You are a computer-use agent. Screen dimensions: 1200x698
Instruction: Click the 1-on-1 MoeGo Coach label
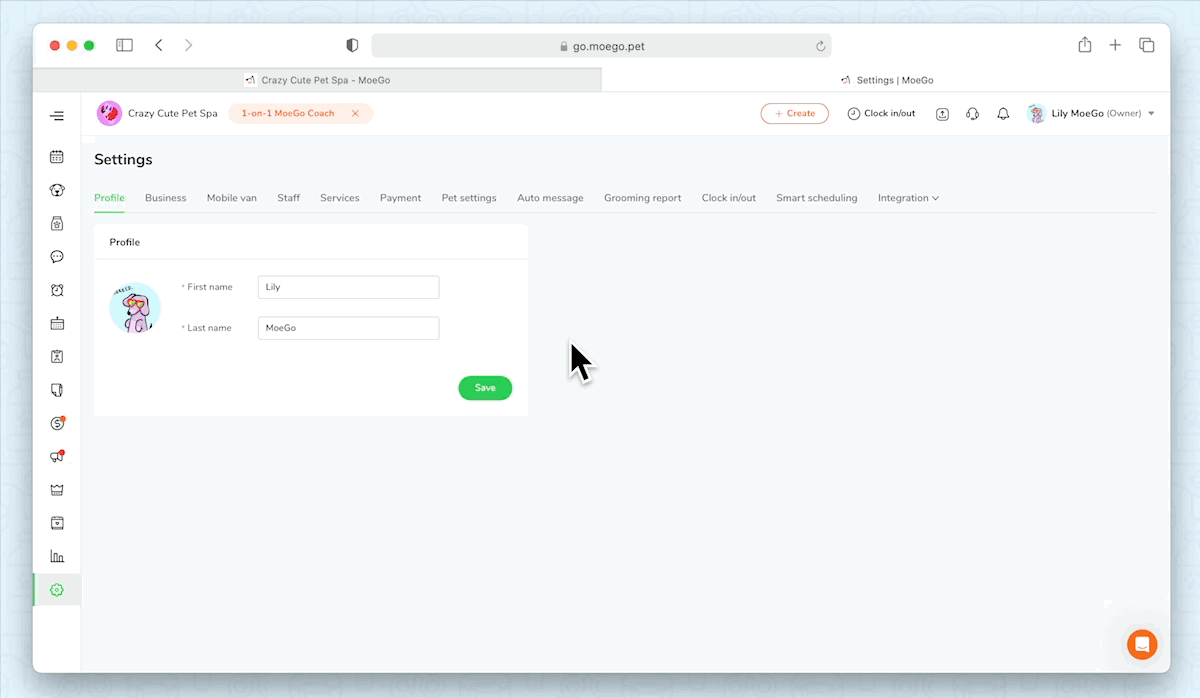click(288, 114)
